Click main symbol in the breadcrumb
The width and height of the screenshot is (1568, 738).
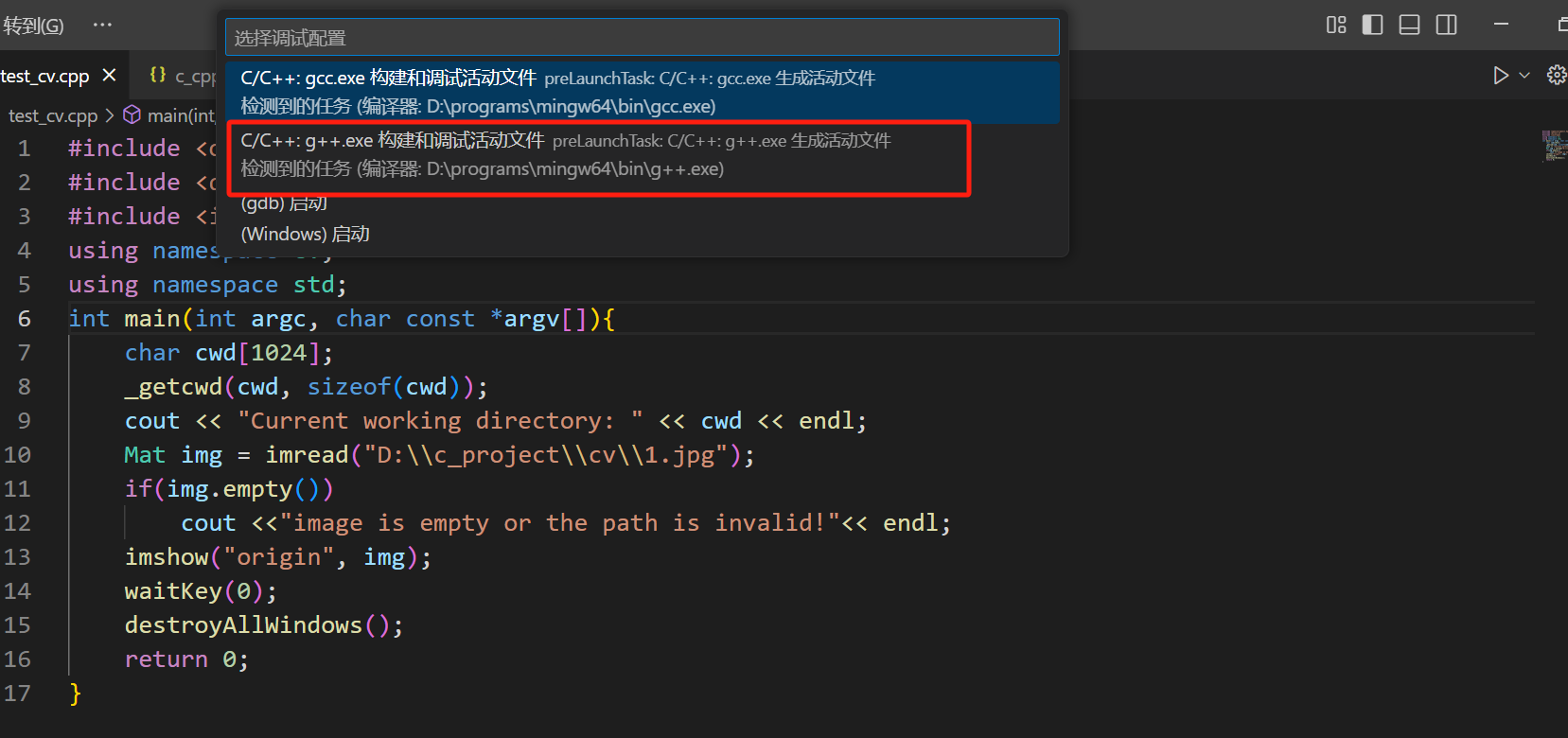(181, 115)
